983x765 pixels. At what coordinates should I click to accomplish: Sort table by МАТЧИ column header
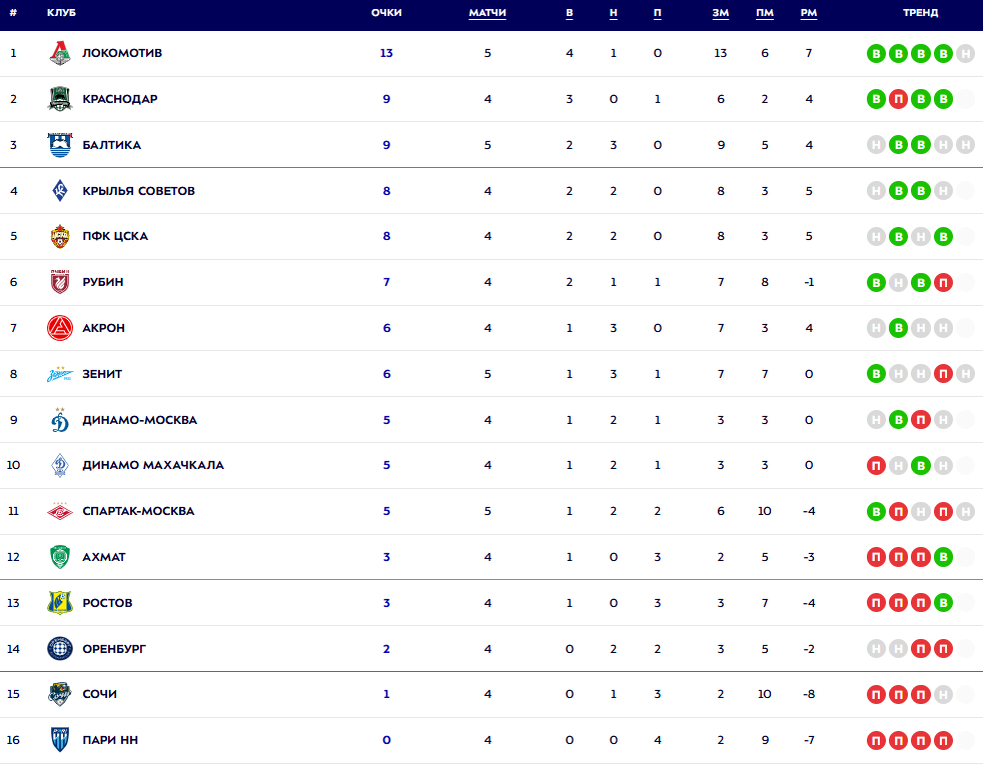487,13
